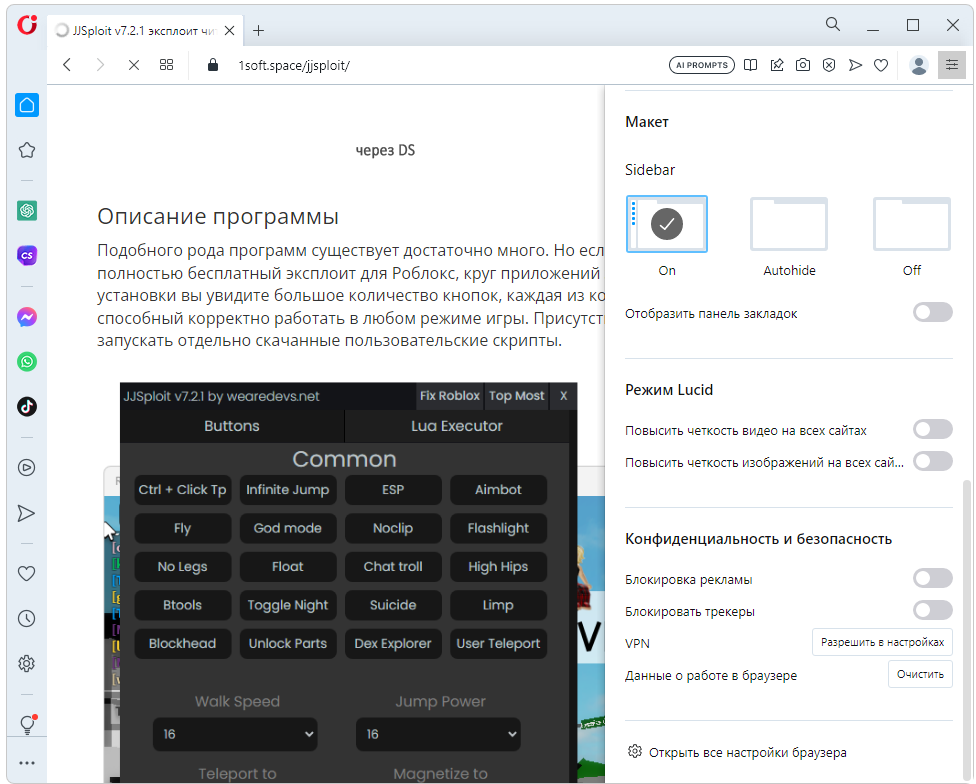Screen dimensions: 976x784
Task: Open the page edit pencil icon
Action: [777, 65]
